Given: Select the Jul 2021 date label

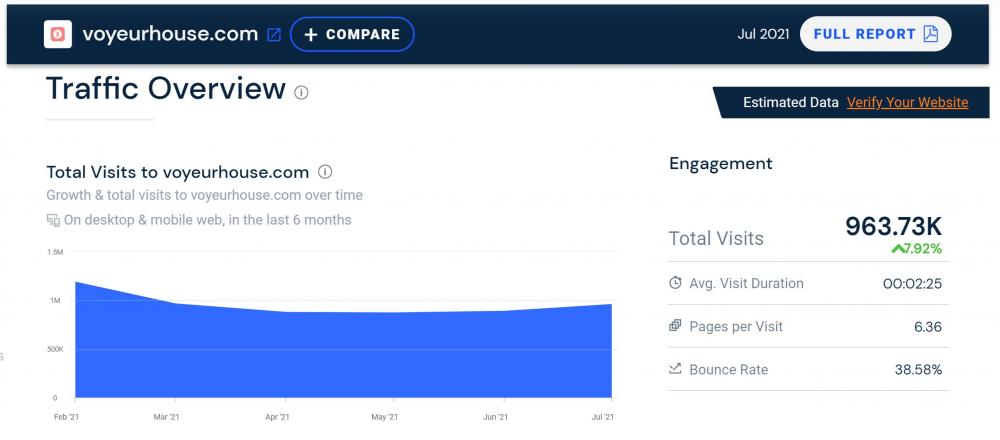Looking at the screenshot, I should pos(763,34).
